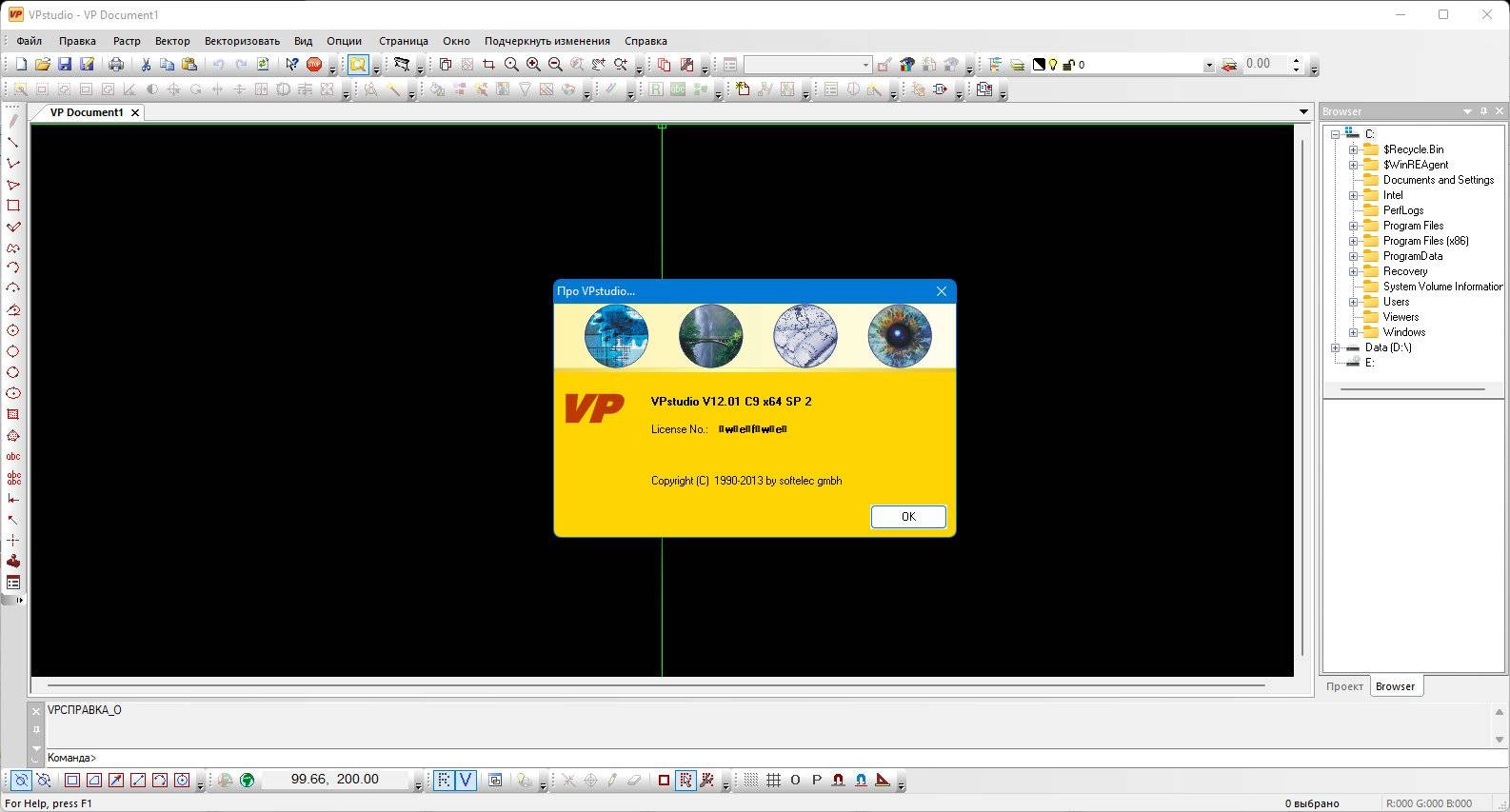Image resolution: width=1510 pixels, height=812 pixels.
Task: Click the black/white color swatch in layer bar
Action: click(x=1039, y=65)
